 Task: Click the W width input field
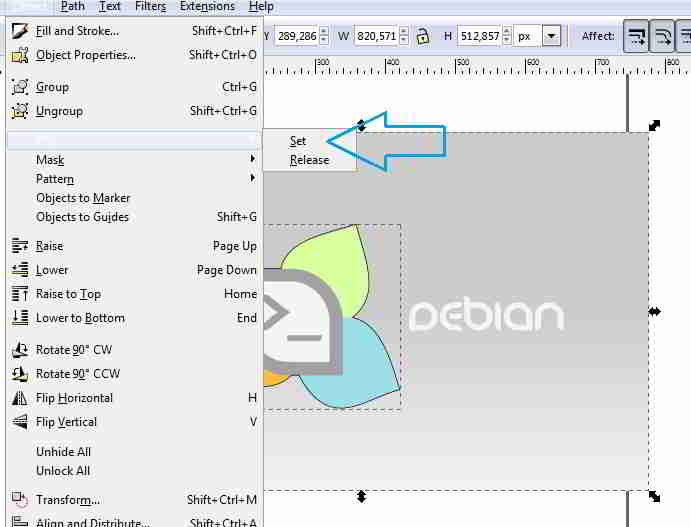(x=375, y=36)
